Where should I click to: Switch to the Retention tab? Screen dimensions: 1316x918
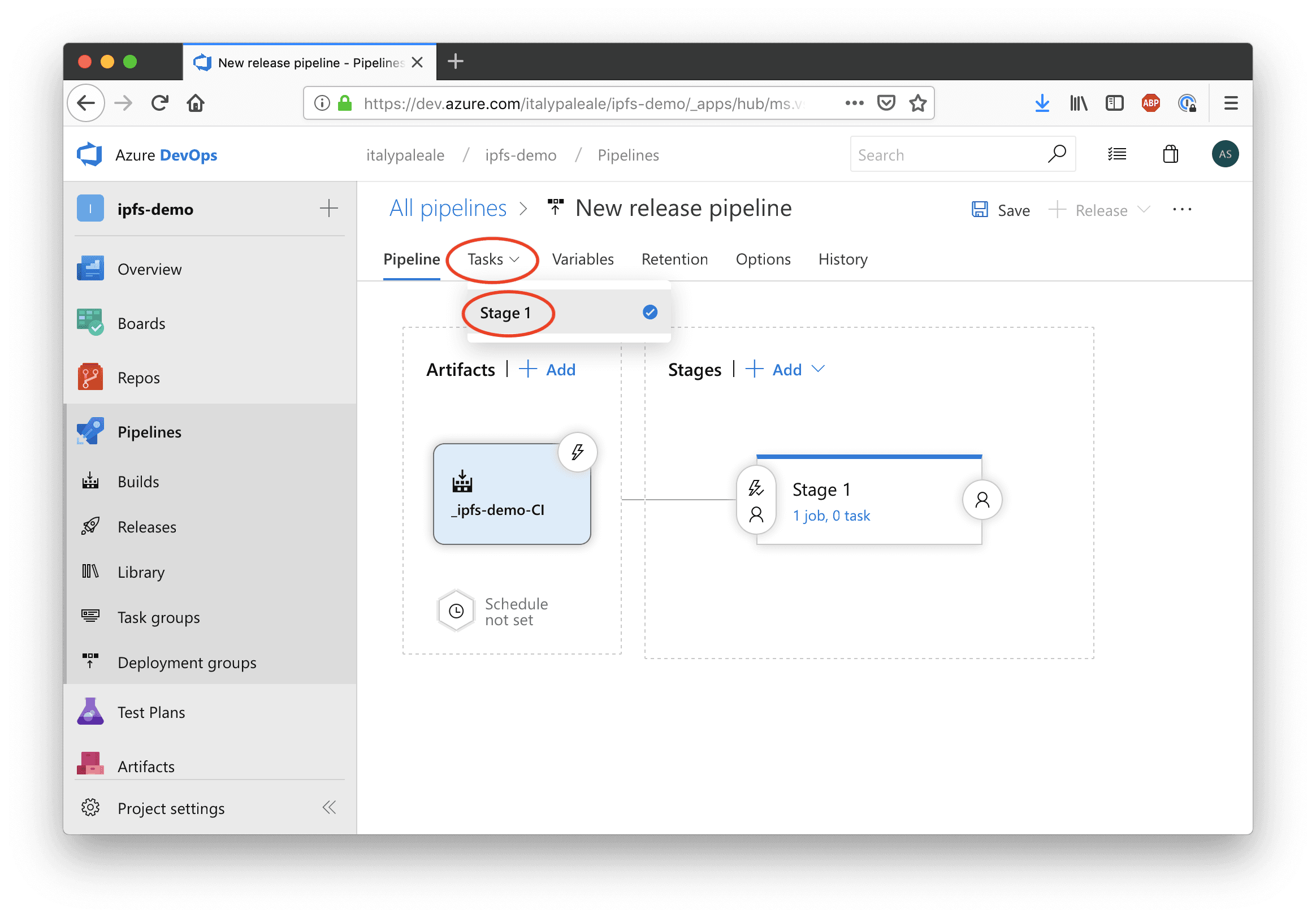pos(674,259)
